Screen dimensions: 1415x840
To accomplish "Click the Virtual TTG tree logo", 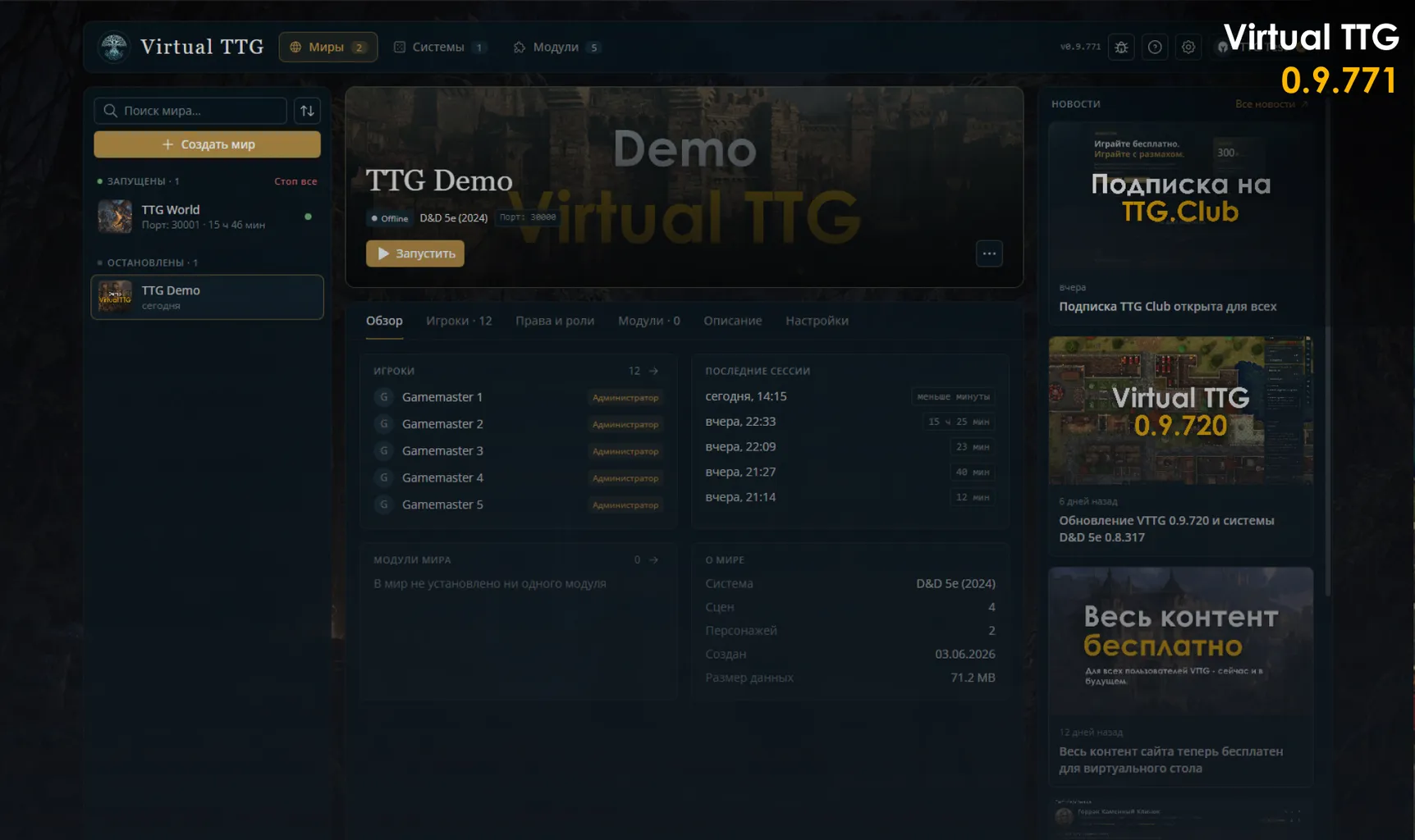I will (x=114, y=47).
